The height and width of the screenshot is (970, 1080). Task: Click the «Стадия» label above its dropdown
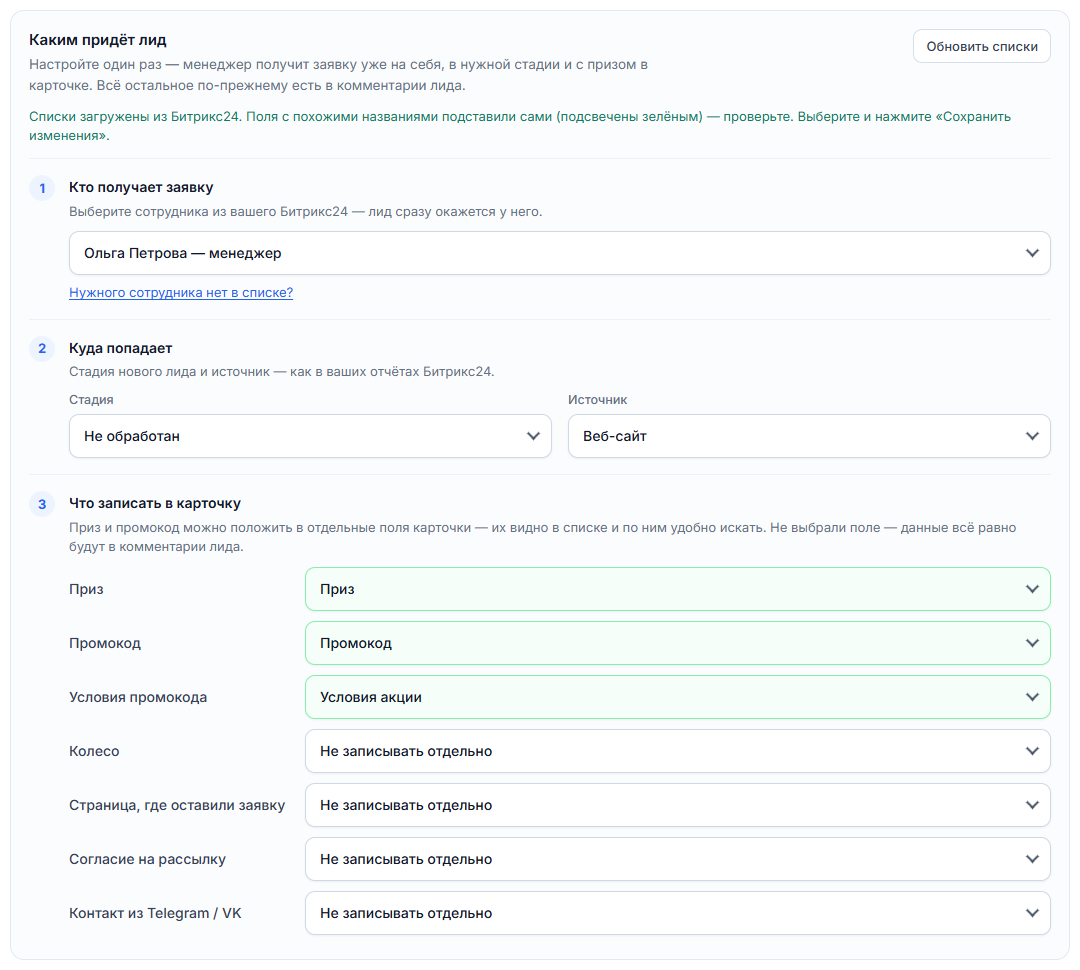point(91,400)
